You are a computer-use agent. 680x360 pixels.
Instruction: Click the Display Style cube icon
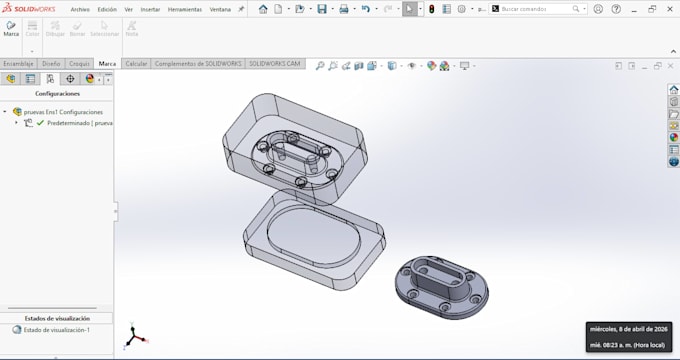coord(392,65)
